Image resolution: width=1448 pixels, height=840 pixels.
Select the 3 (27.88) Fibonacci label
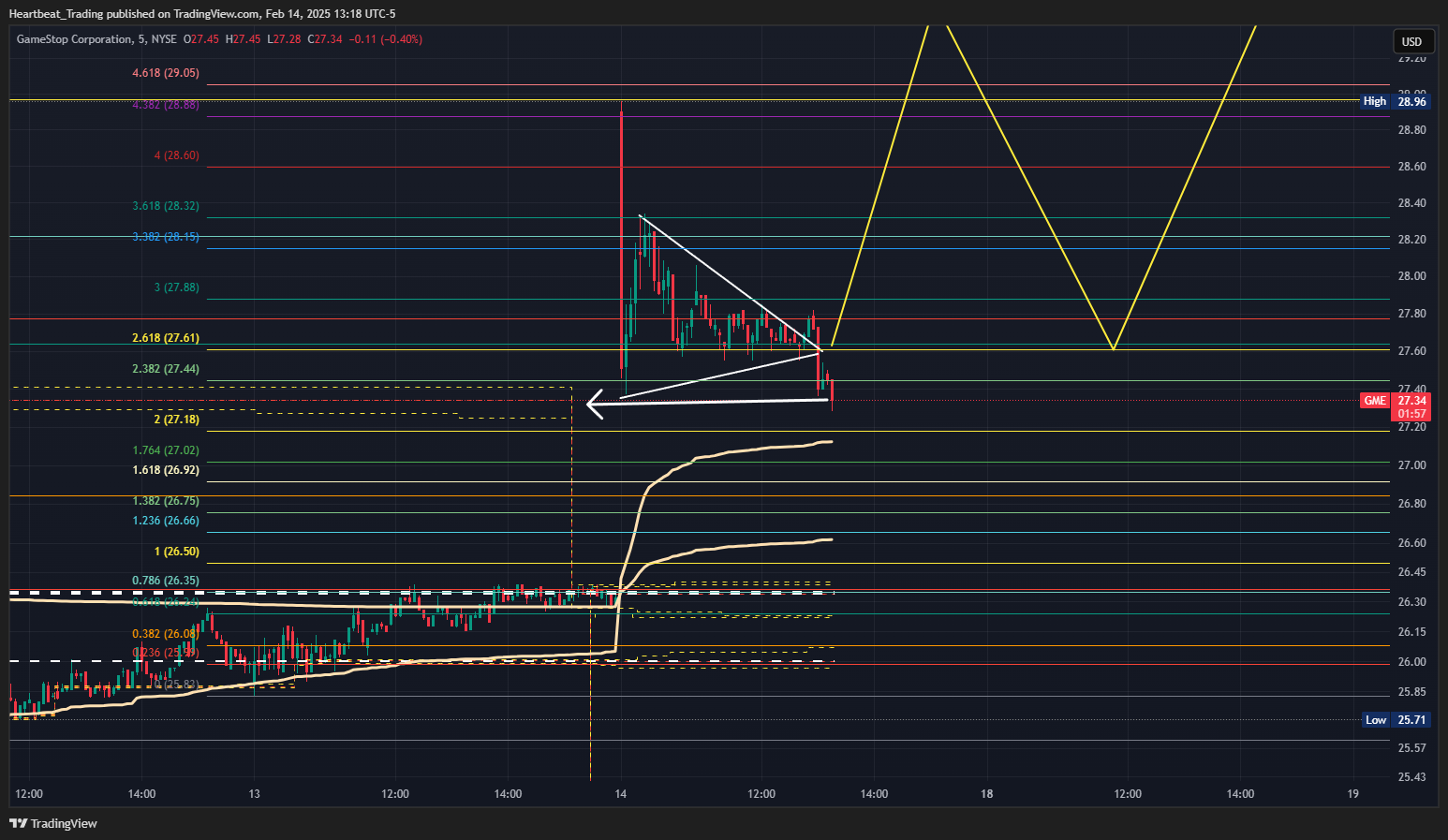click(x=177, y=287)
